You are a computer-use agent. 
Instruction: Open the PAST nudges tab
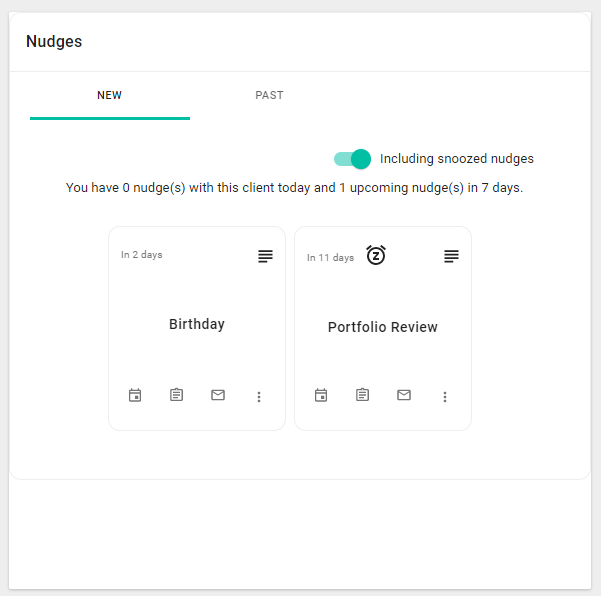pyautogui.click(x=269, y=96)
